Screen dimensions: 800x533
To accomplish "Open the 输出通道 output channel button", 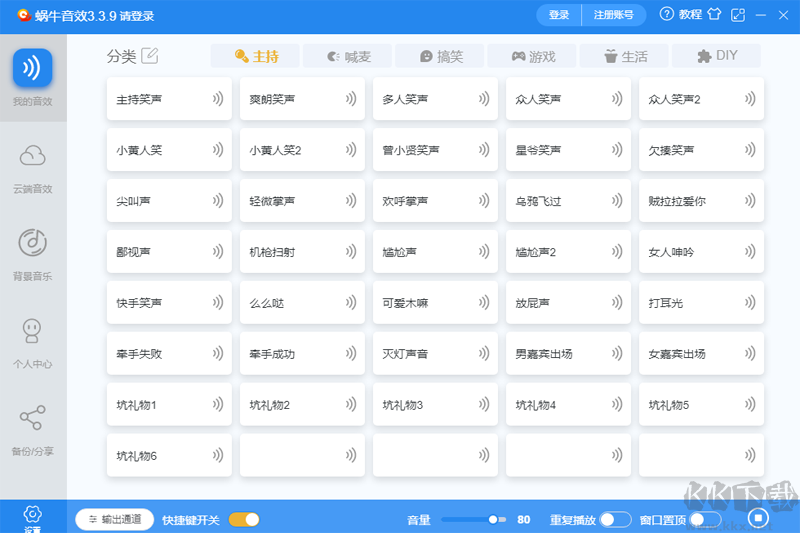I will [115, 519].
